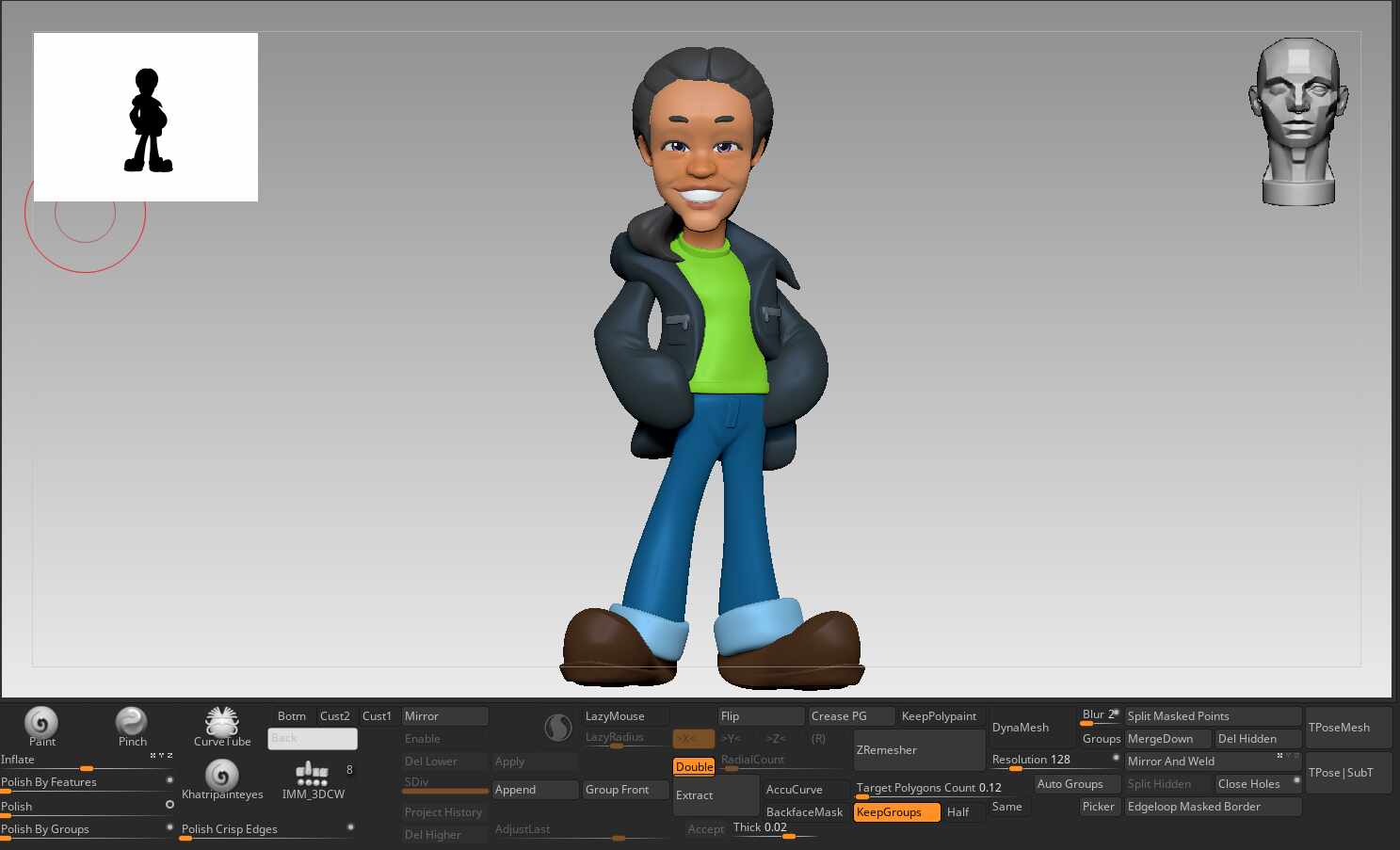Image resolution: width=1400 pixels, height=850 pixels.
Task: Click the Crease PG button
Action: pos(851,716)
